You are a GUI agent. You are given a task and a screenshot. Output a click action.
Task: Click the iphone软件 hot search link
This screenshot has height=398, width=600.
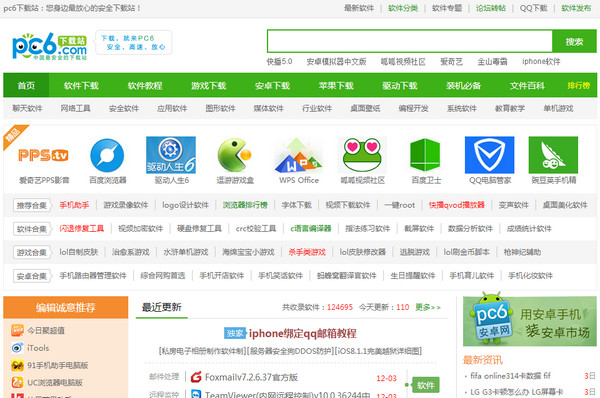541,61
